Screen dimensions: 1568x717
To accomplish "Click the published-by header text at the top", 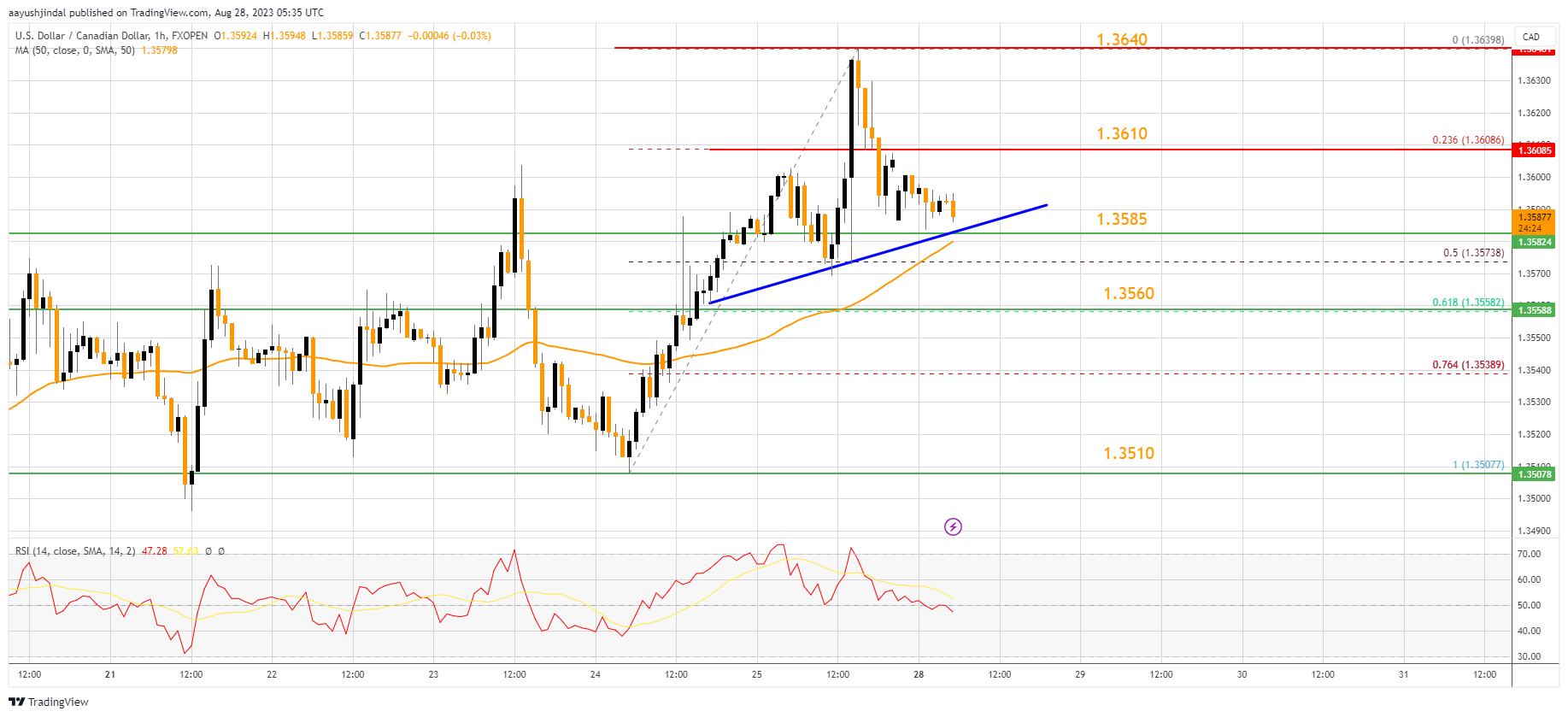I will [x=166, y=13].
